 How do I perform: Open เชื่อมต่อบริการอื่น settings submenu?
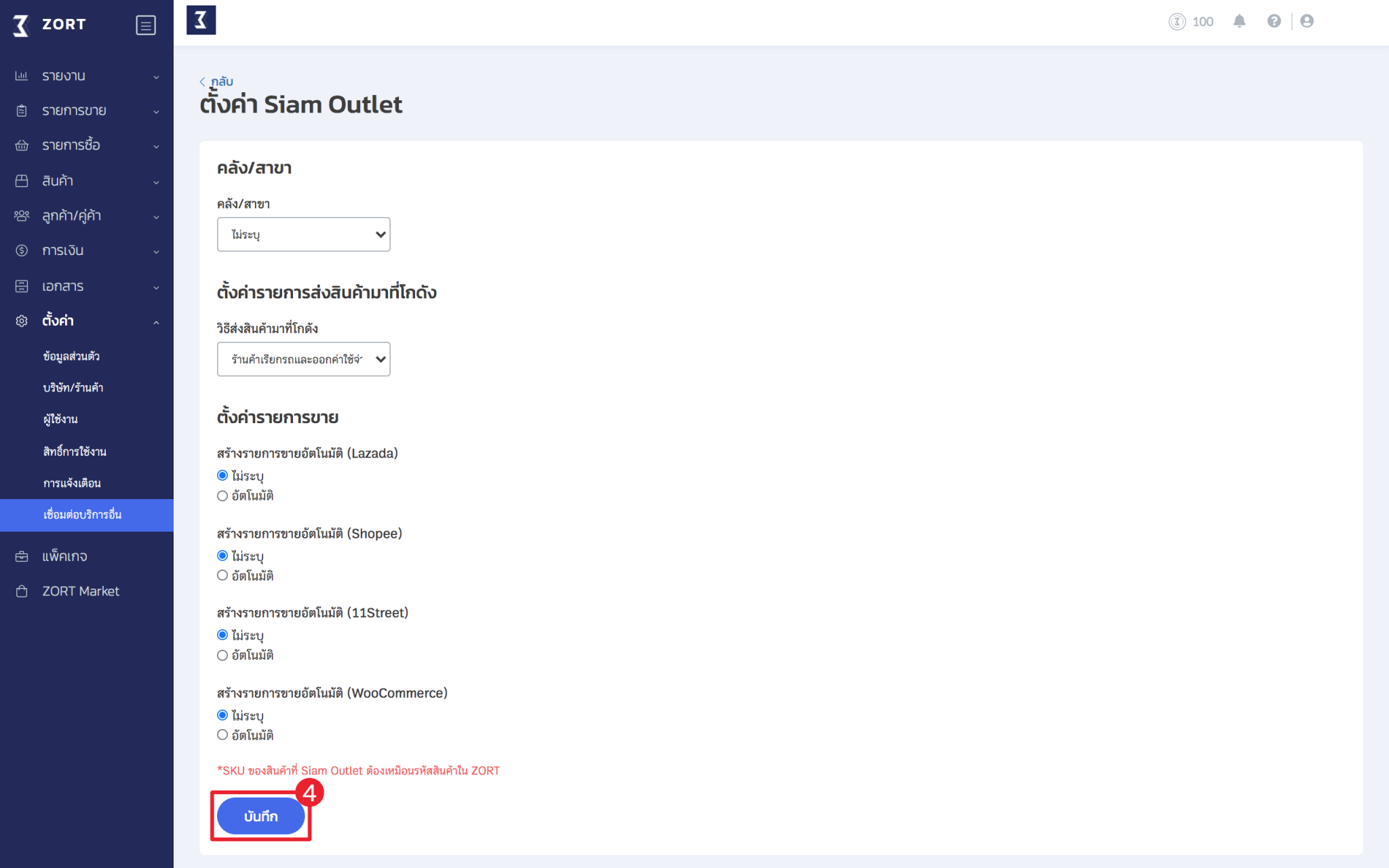click(87, 515)
